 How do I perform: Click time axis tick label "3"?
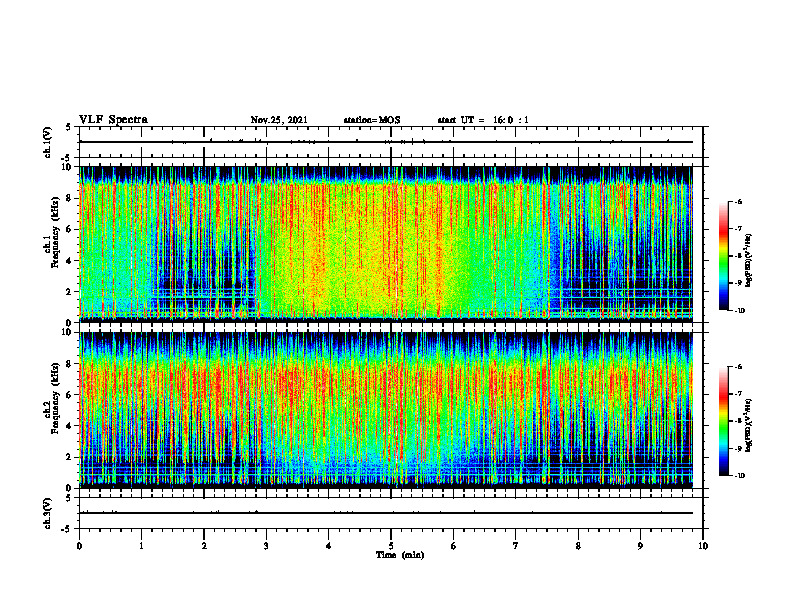coord(266,546)
